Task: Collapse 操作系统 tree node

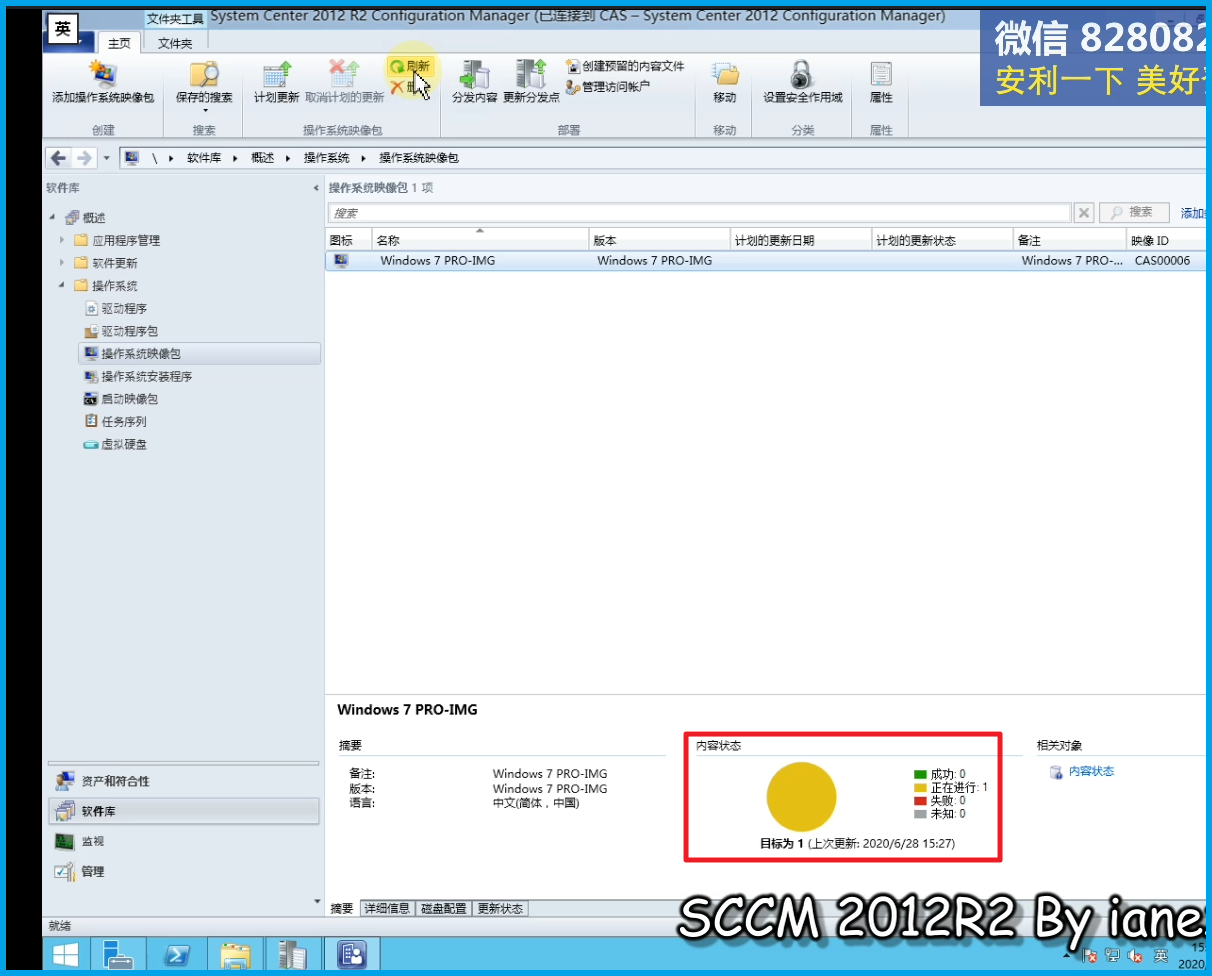Action: tap(62, 286)
